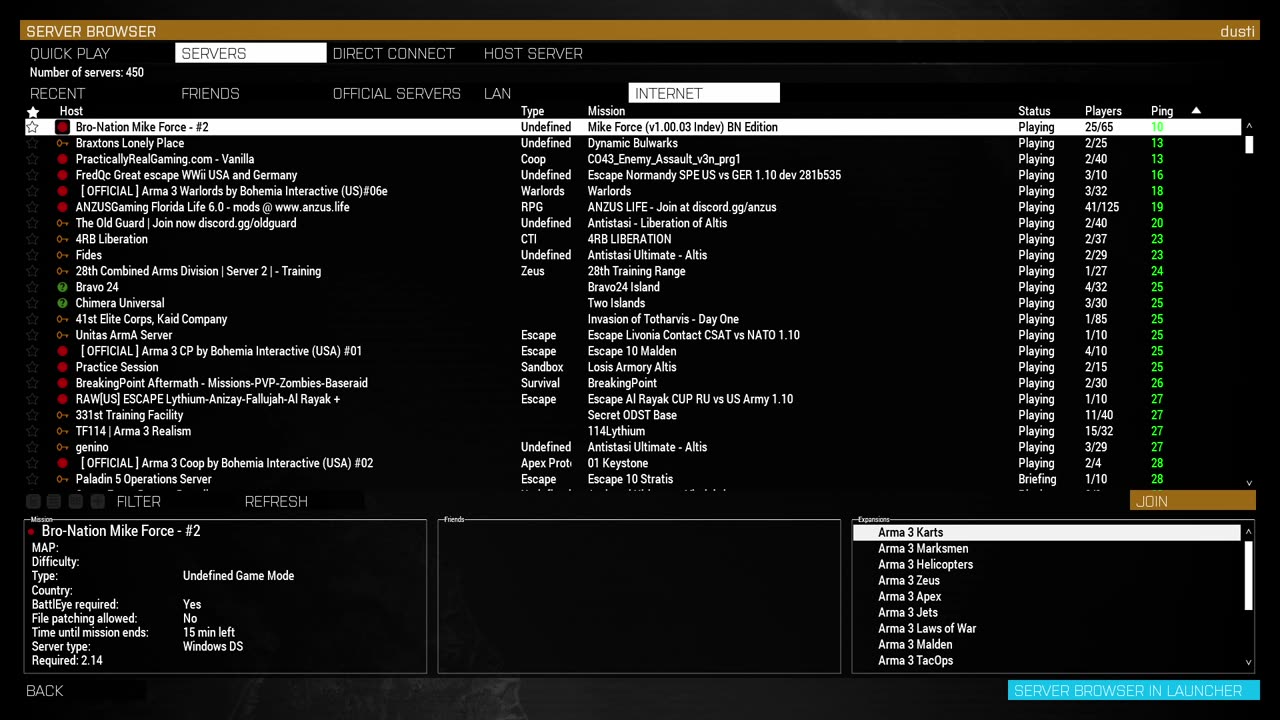
Task: Open the HOST SERVER tab
Action: click(x=533, y=53)
